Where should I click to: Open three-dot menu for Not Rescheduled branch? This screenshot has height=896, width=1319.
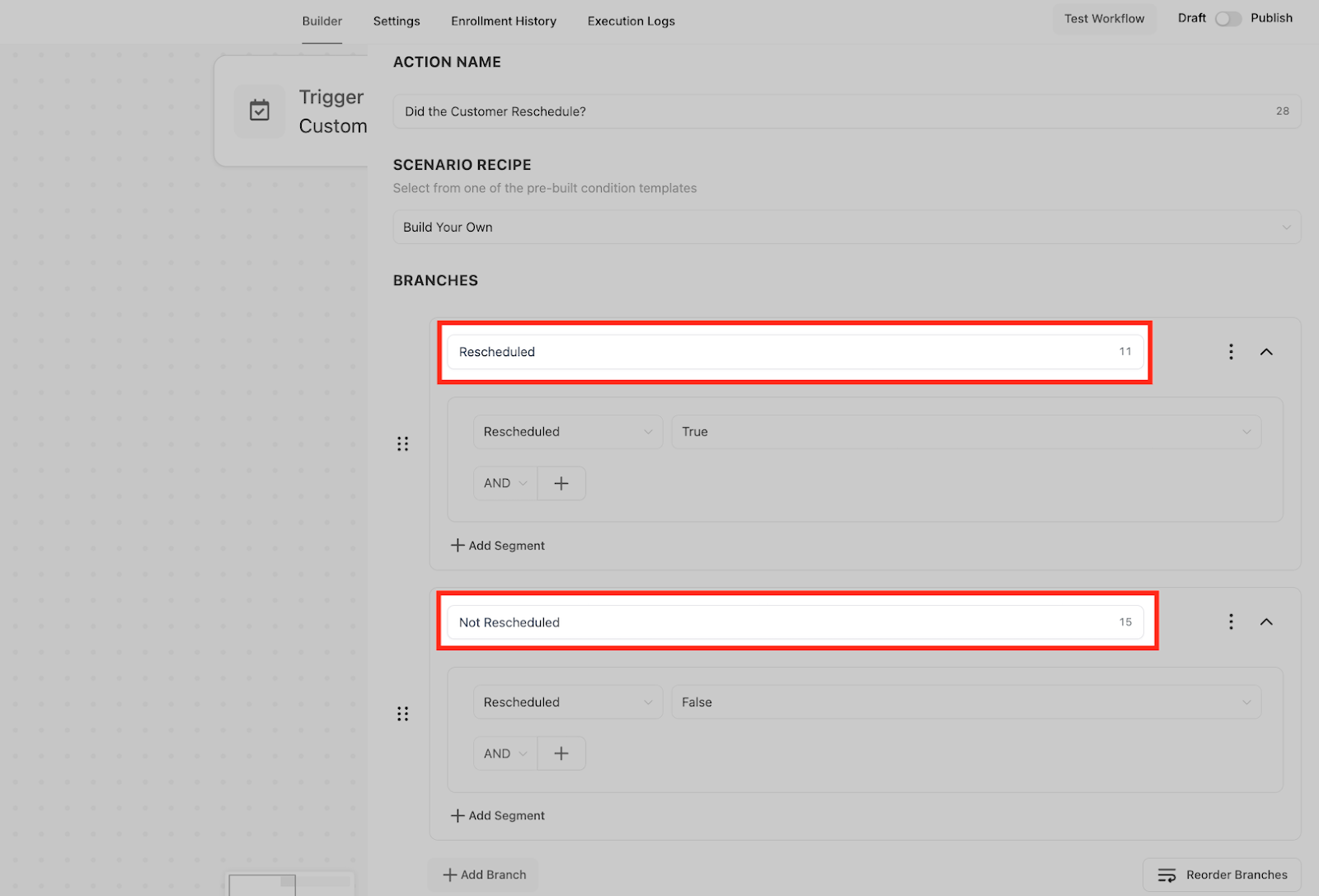[x=1231, y=622]
